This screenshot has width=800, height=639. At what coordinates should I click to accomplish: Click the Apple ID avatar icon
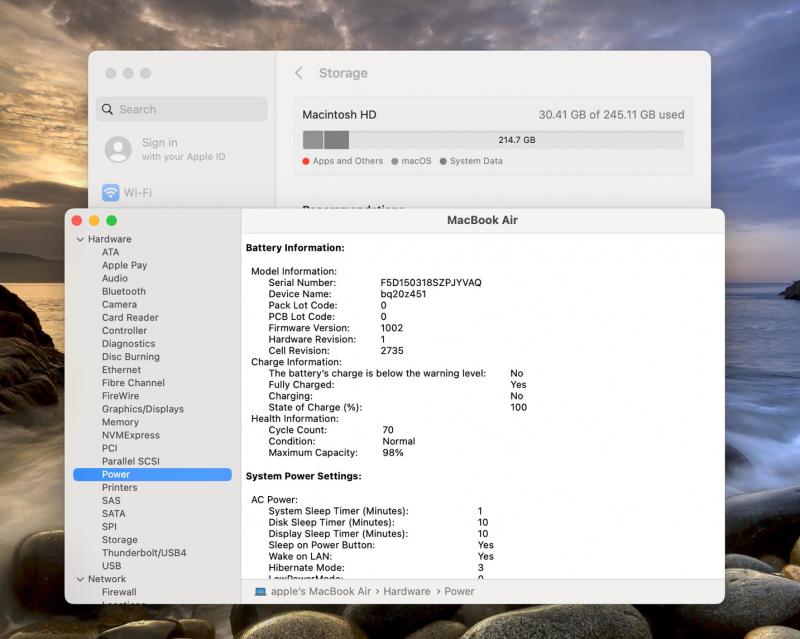[118, 149]
